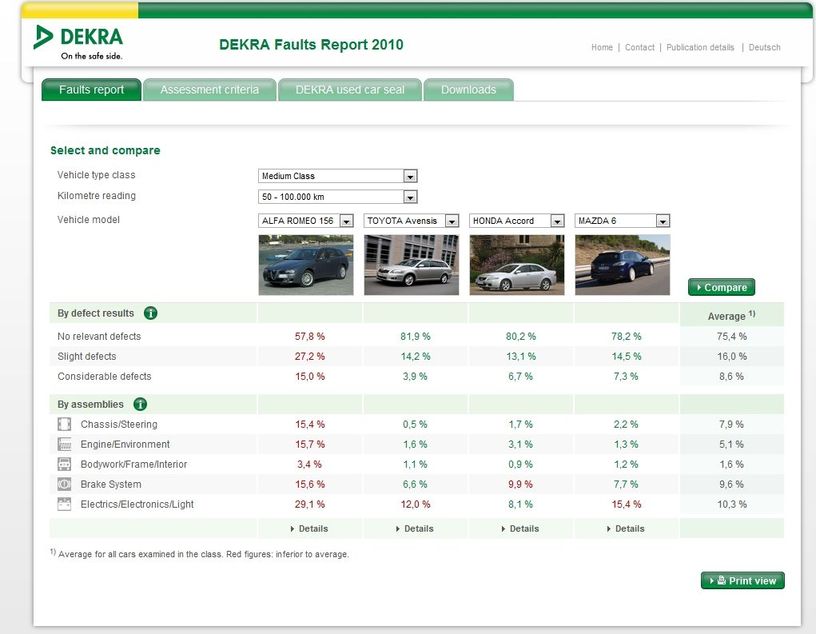Open the ALFA ROMEO 156 model dropdown

pos(306,221)
